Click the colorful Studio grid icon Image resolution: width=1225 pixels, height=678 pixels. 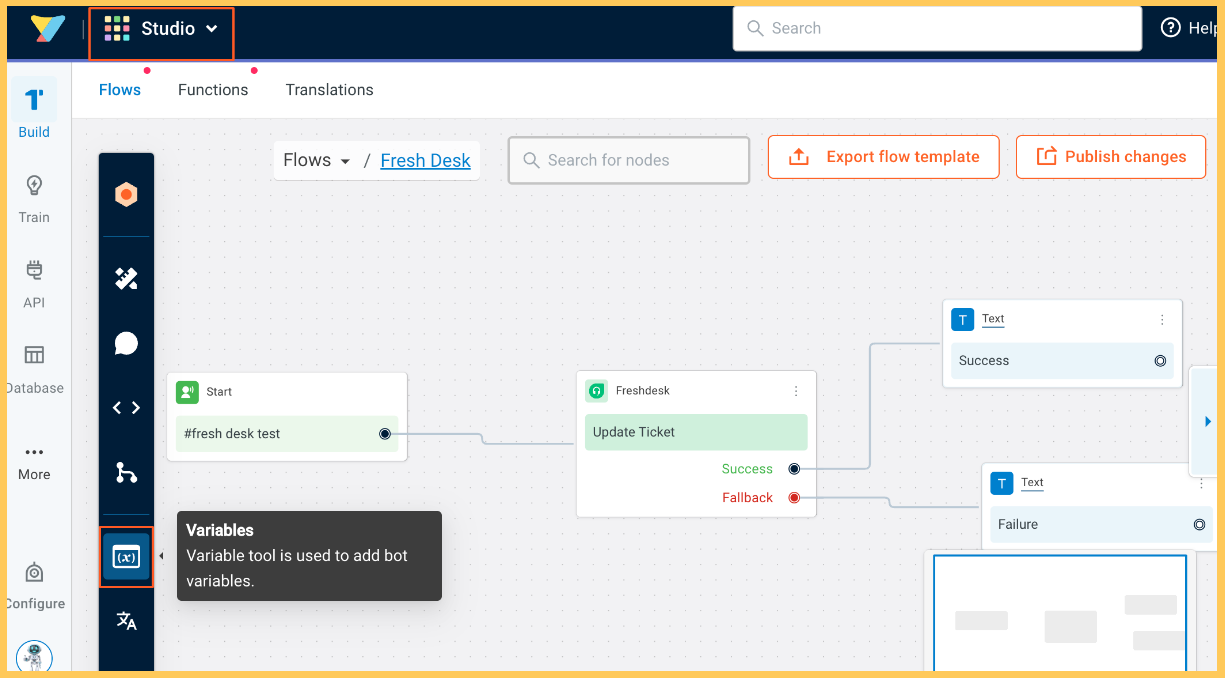coord(117,29)
